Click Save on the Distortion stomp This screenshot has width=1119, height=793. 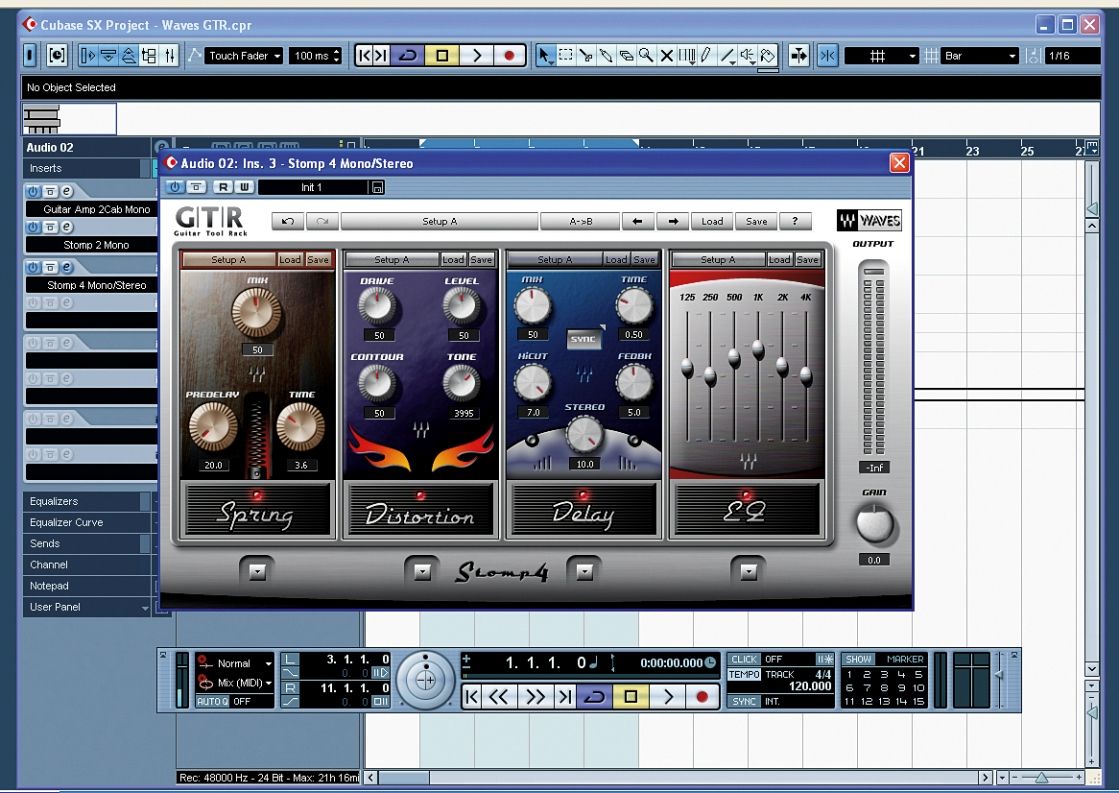481,260
